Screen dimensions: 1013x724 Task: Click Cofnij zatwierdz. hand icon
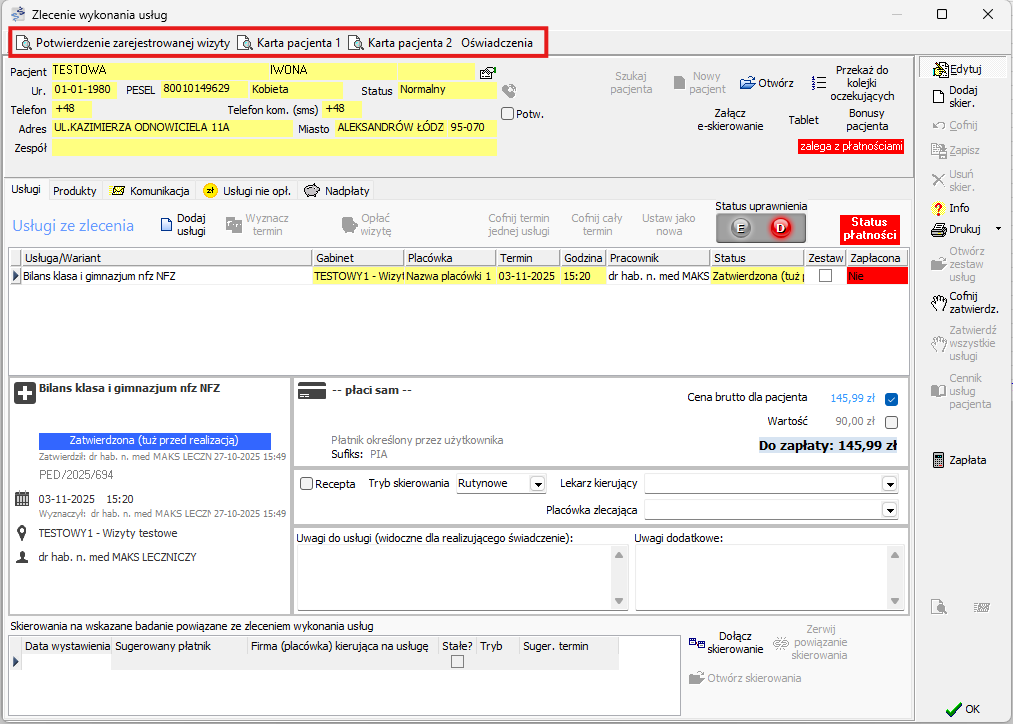[938, 302]
